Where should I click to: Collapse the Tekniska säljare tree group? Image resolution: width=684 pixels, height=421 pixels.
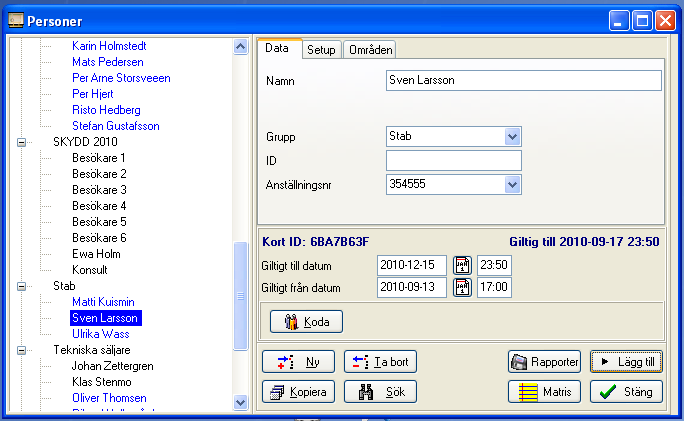21,350
